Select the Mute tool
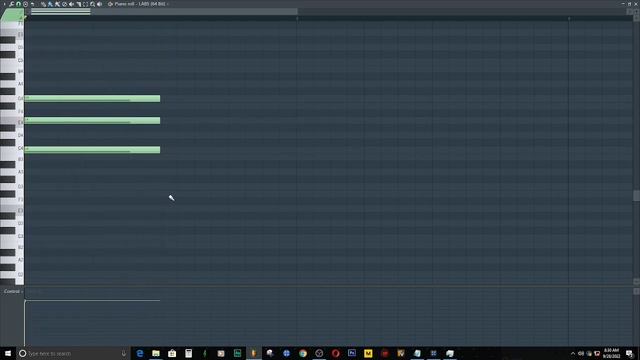This screenshot has height=360, width=640. point(71,4)
